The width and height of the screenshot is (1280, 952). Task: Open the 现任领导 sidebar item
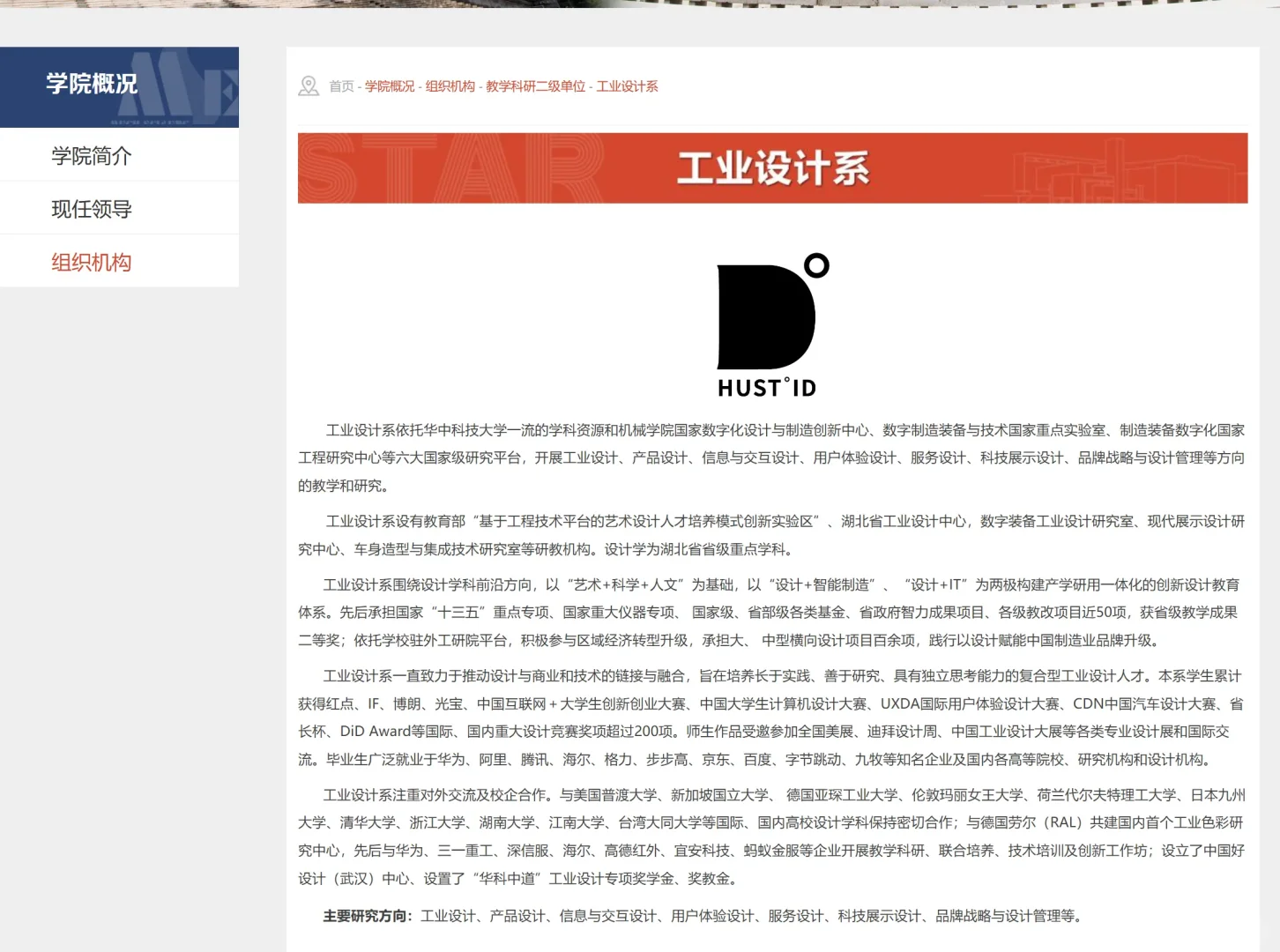pyautogui.click(x=119, y=208)
